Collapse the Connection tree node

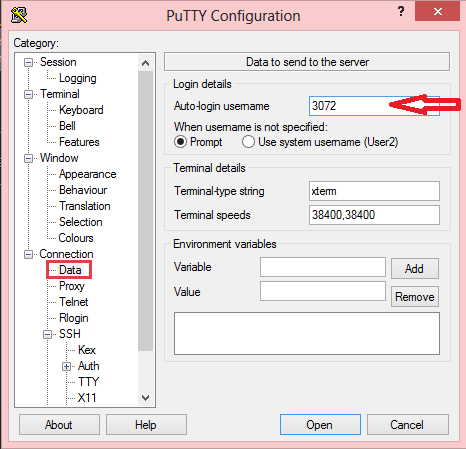(29, 254)
